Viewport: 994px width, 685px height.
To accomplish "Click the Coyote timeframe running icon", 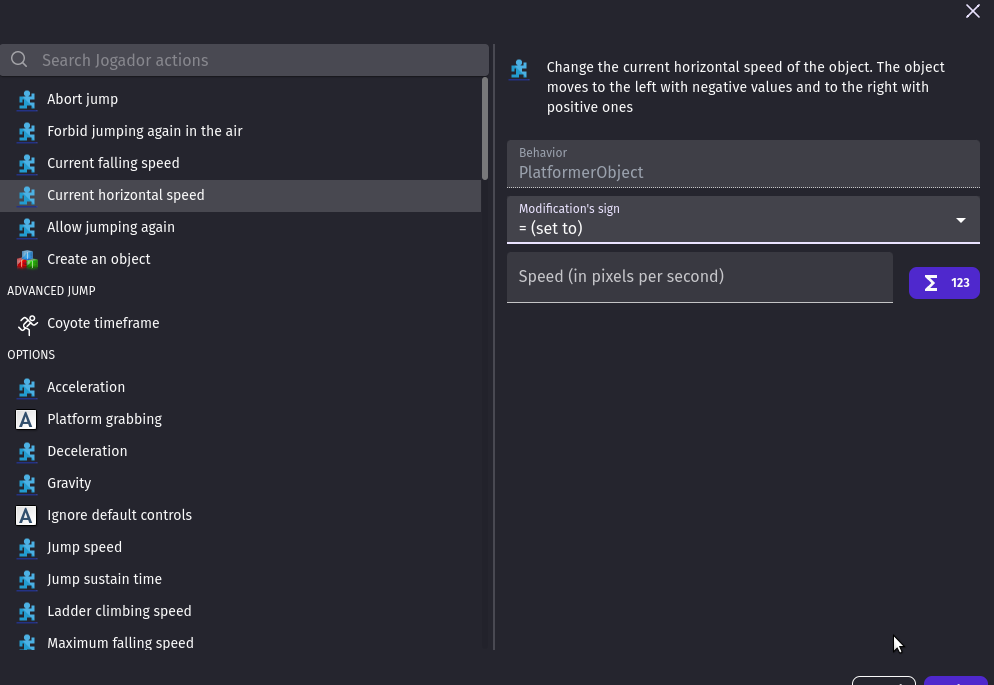I will [x=27, y=324].
